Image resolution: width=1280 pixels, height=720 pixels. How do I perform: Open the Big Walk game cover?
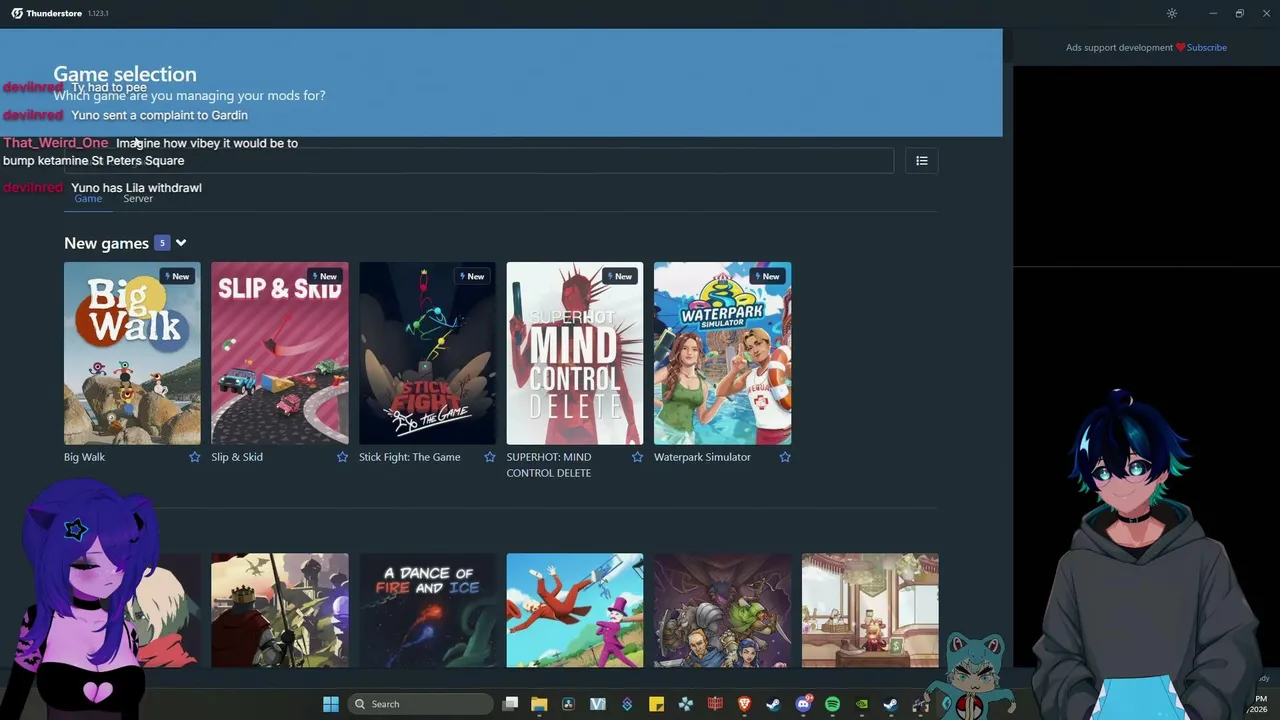[x=132, y=353]
